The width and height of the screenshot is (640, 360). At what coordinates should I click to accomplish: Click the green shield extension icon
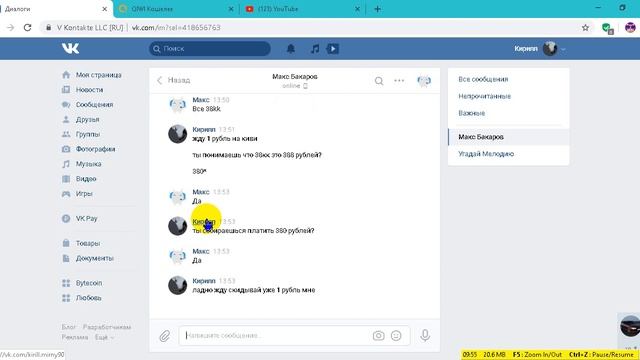point(607,28)
